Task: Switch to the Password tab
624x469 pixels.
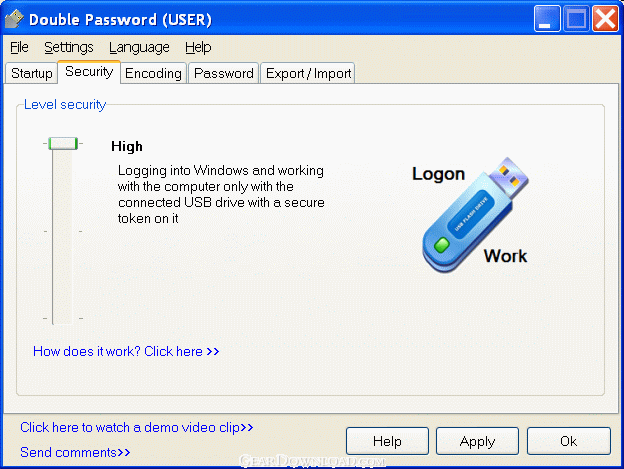Action: (x=224, y=73)
